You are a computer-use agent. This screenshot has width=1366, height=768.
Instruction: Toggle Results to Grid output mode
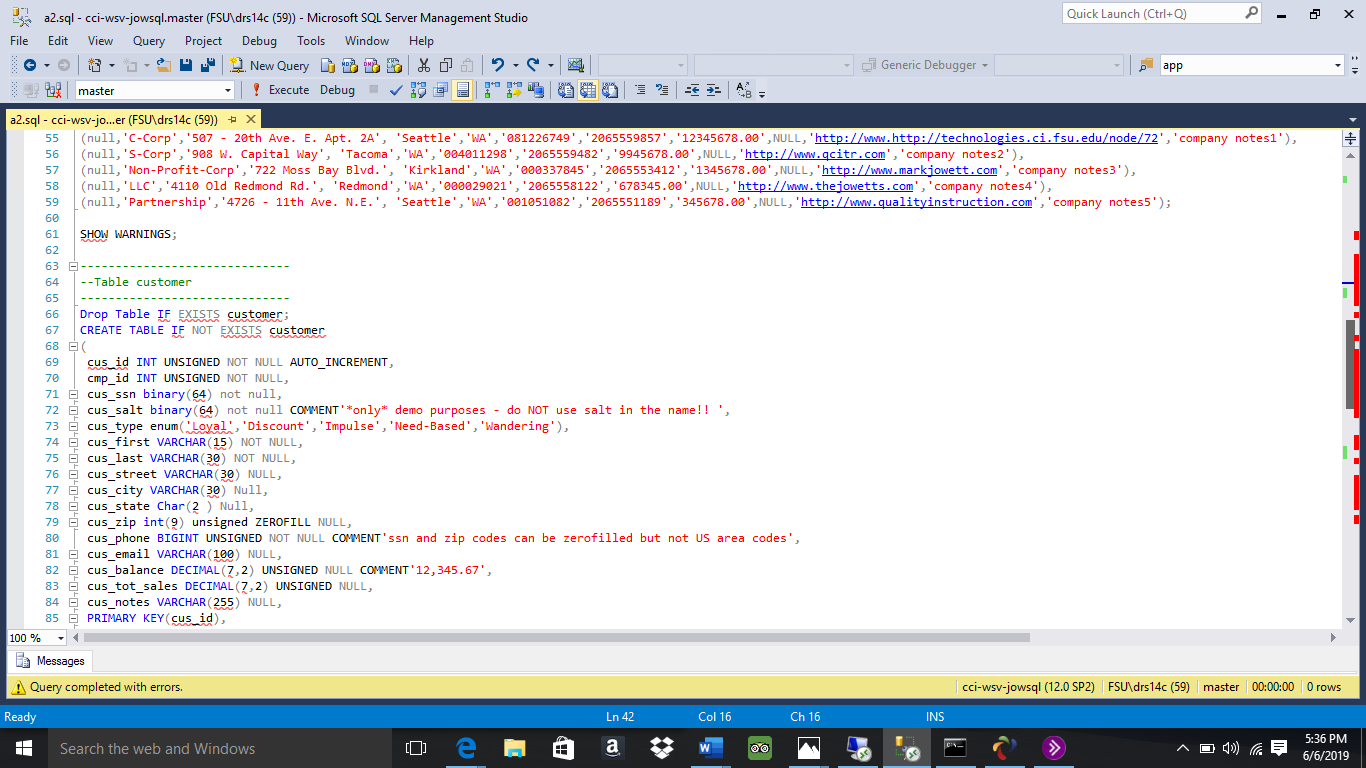click(587, 90)
